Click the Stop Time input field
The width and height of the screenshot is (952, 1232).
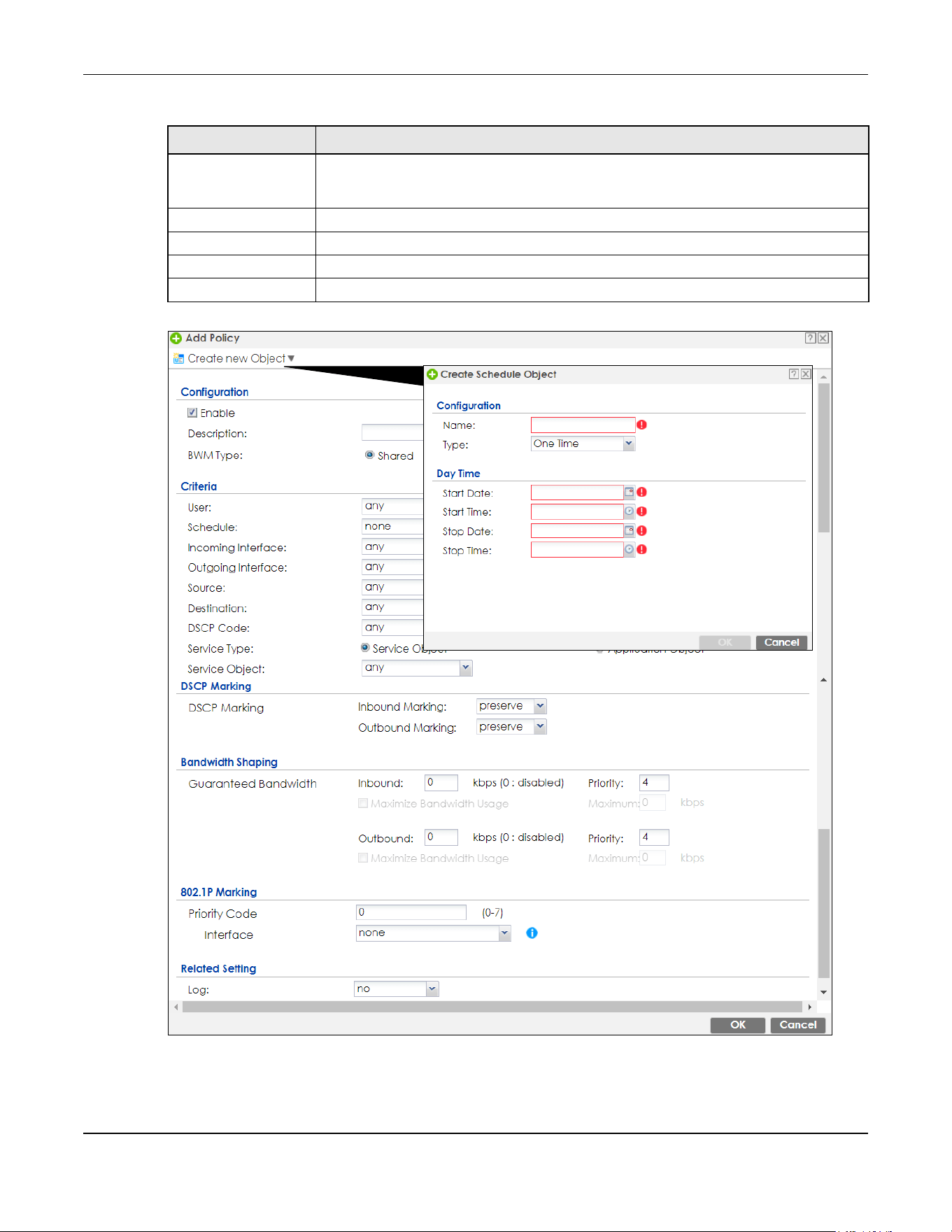pos(577,550)
